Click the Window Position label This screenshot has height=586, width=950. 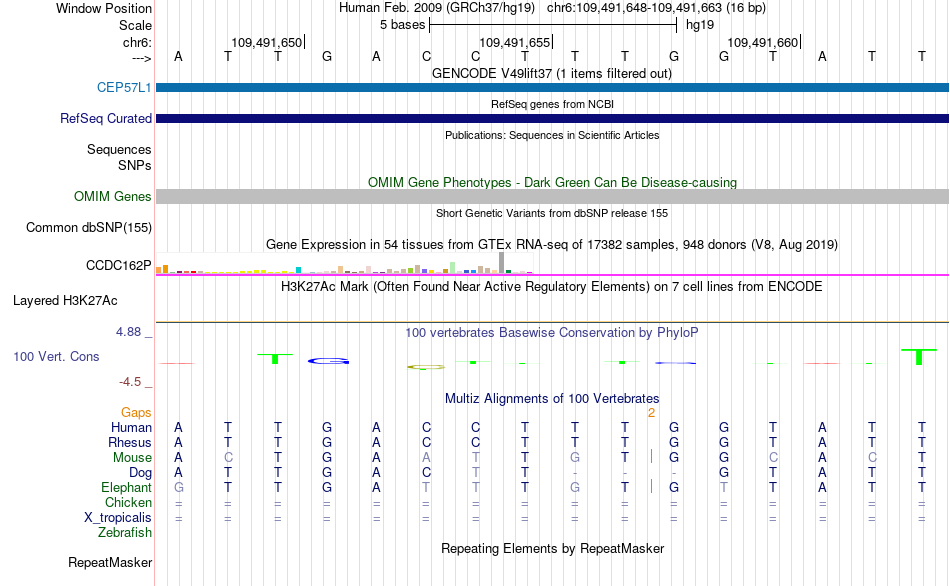(x=104, y=8)
